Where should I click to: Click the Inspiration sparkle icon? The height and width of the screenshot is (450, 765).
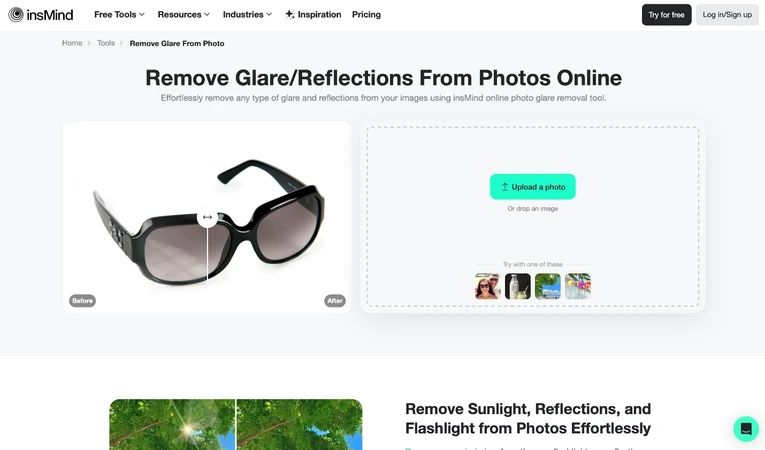pyautogui.click(x=290, y=15)
